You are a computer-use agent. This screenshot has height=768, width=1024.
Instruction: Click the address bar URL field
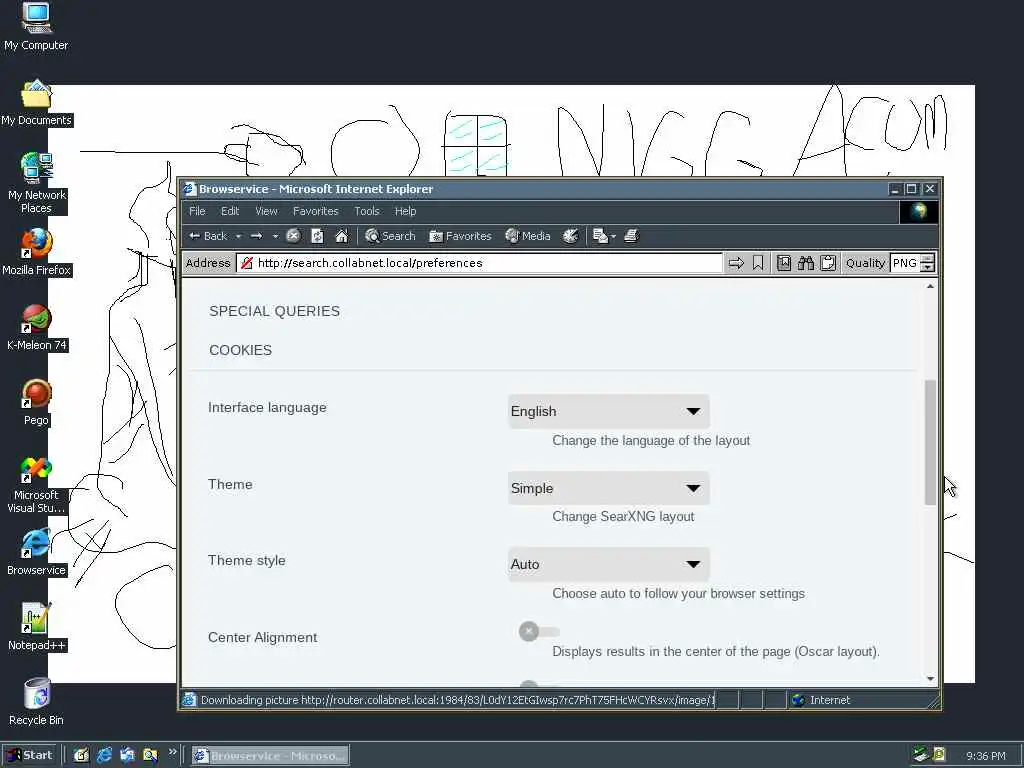(479, 263)
